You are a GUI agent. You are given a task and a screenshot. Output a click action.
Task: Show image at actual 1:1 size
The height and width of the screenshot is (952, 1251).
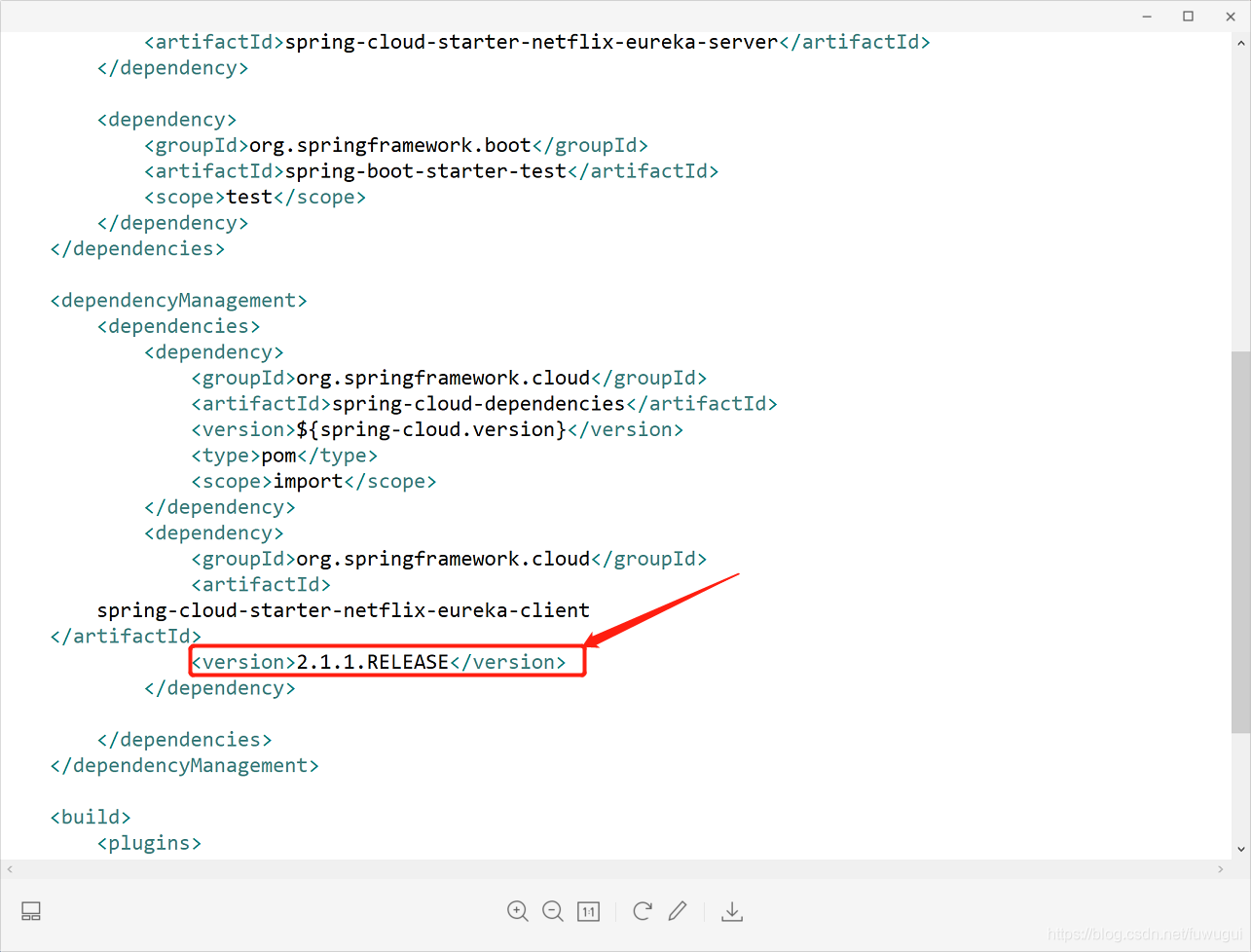coord(588,911)
